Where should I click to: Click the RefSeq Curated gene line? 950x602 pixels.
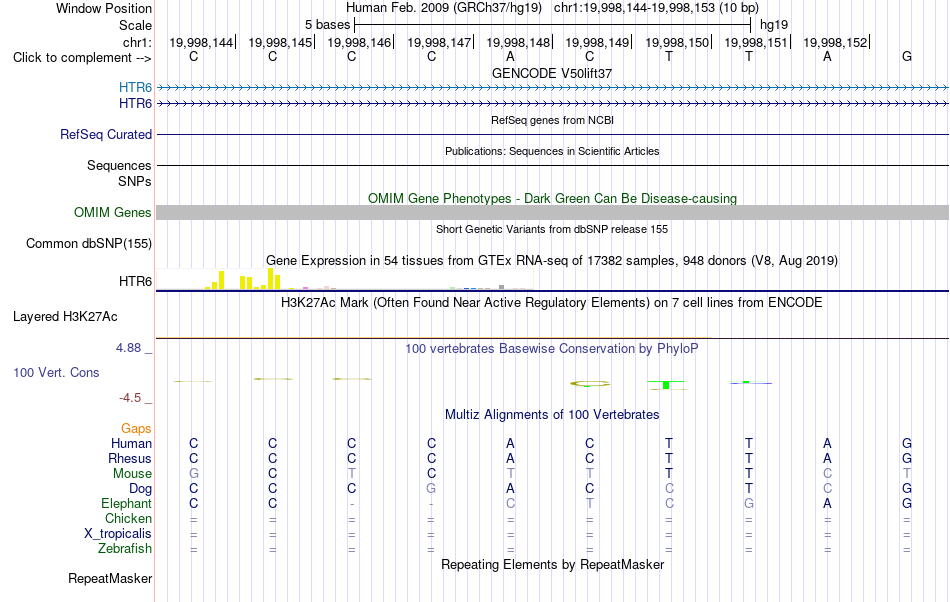[x=553, y=134]
